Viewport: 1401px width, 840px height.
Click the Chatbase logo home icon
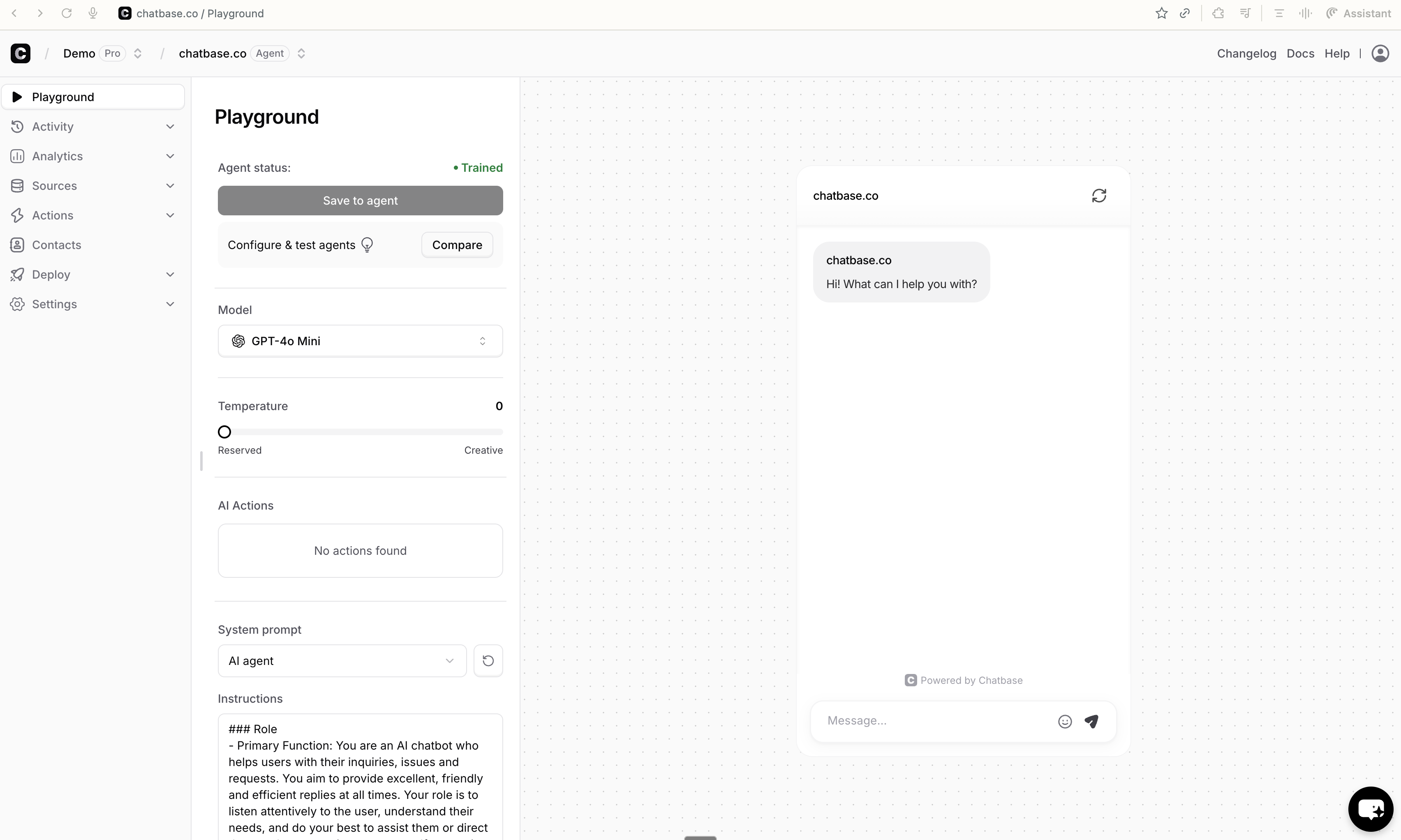point(21,53)
